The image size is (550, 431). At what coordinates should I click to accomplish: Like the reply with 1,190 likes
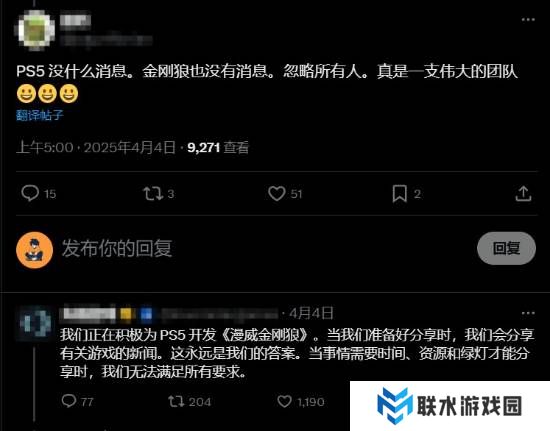(284, 401)
